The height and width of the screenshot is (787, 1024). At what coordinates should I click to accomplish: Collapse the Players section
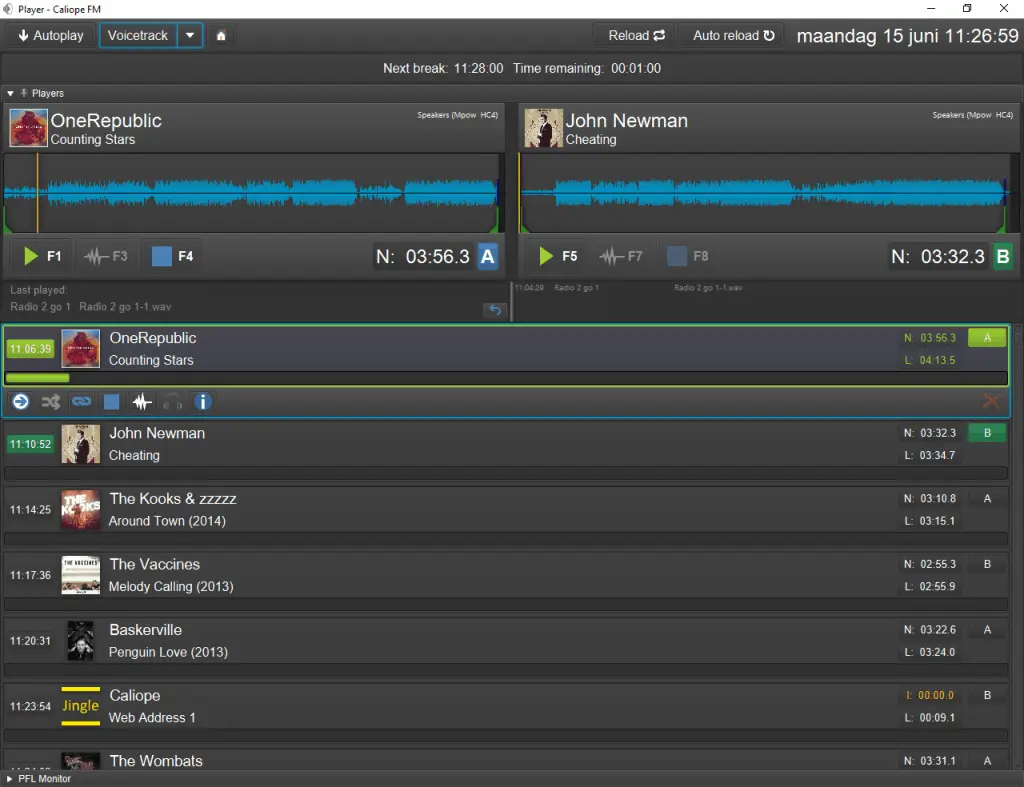click(10, 93)
